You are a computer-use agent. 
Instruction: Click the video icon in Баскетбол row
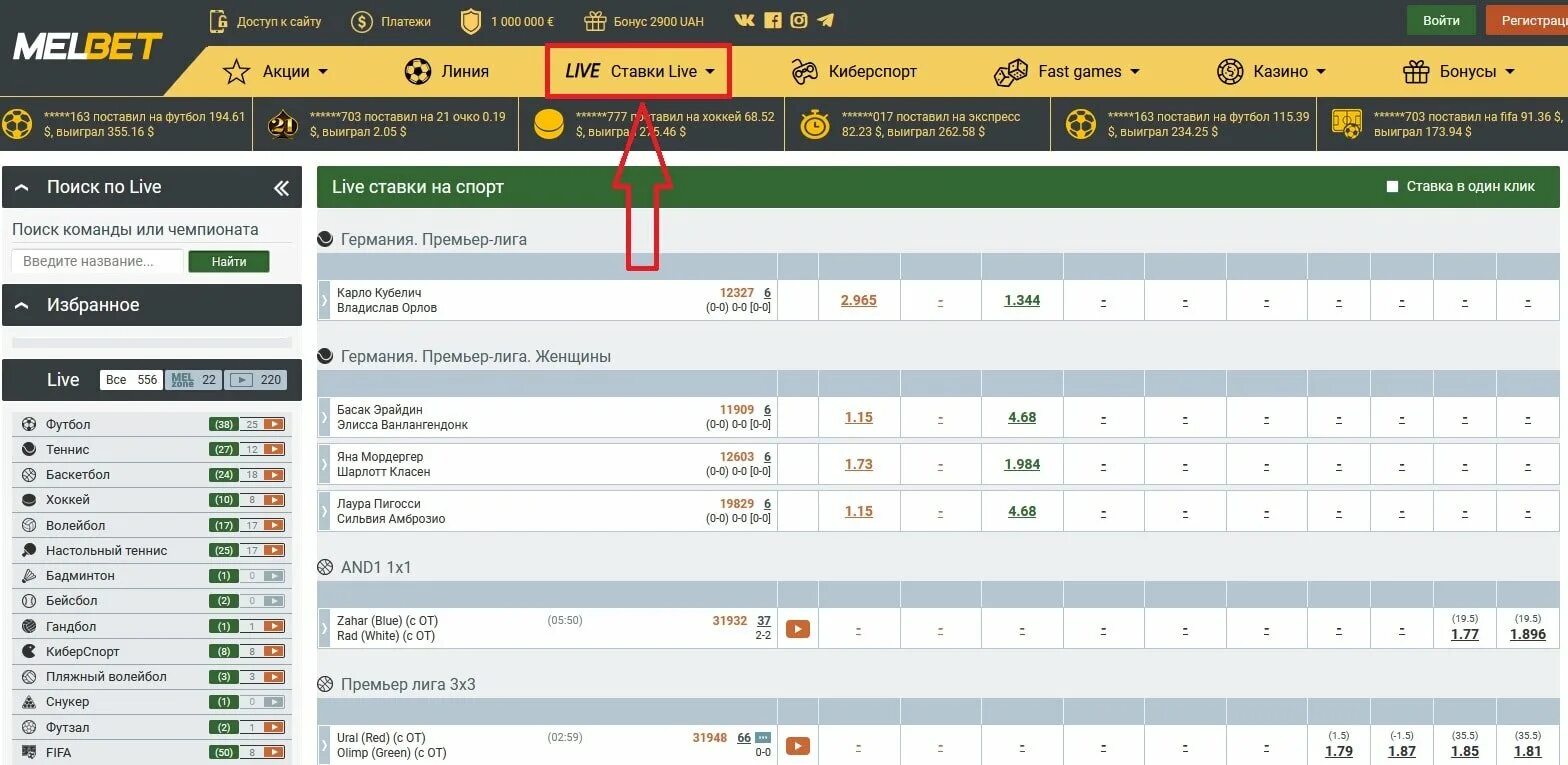coord(275,475)
